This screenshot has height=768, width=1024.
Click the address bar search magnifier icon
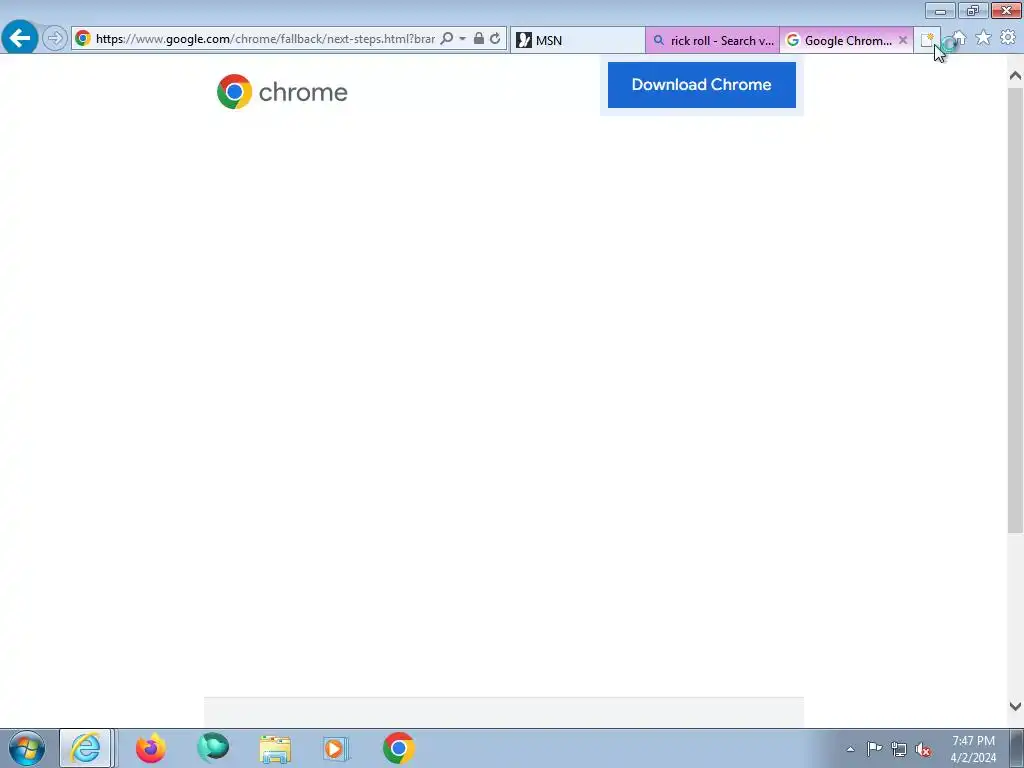[x=447, y=39]
